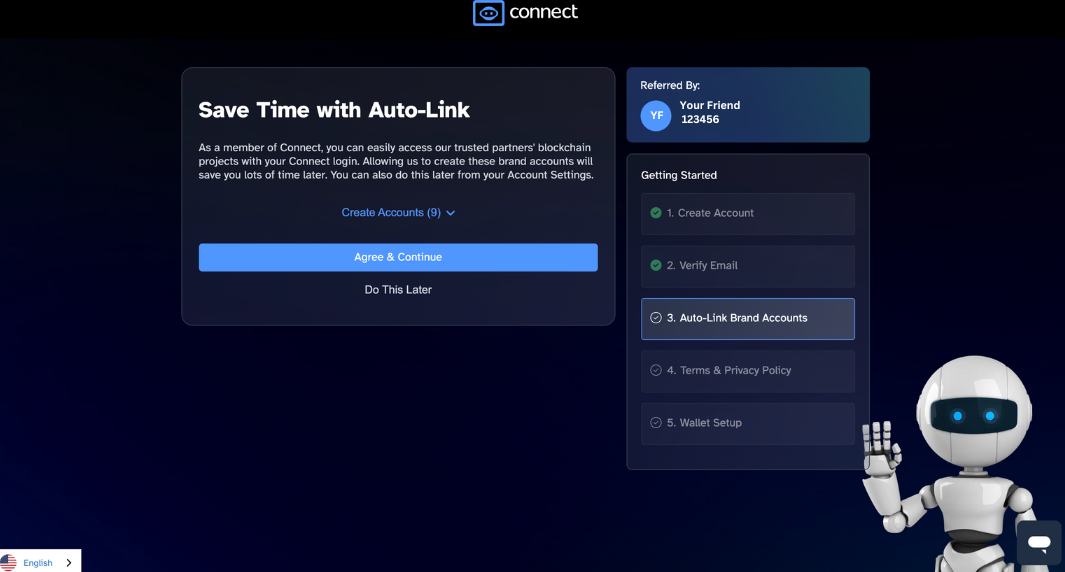Image resolution: width=1065 pixels, height=572 pixels.
Task: Select step 3 Auto-Link Brand Accounts
Action: [748, 319]
